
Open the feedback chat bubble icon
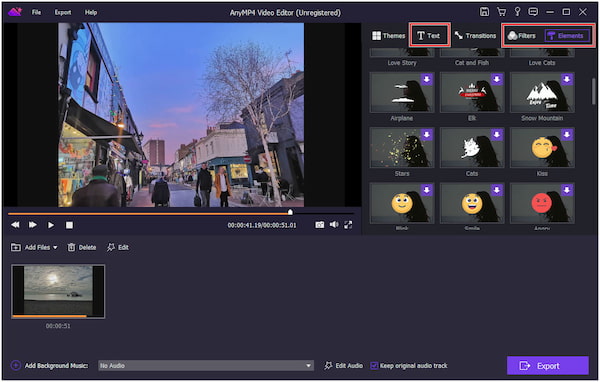pyautogui.click(x=533, y=12)
